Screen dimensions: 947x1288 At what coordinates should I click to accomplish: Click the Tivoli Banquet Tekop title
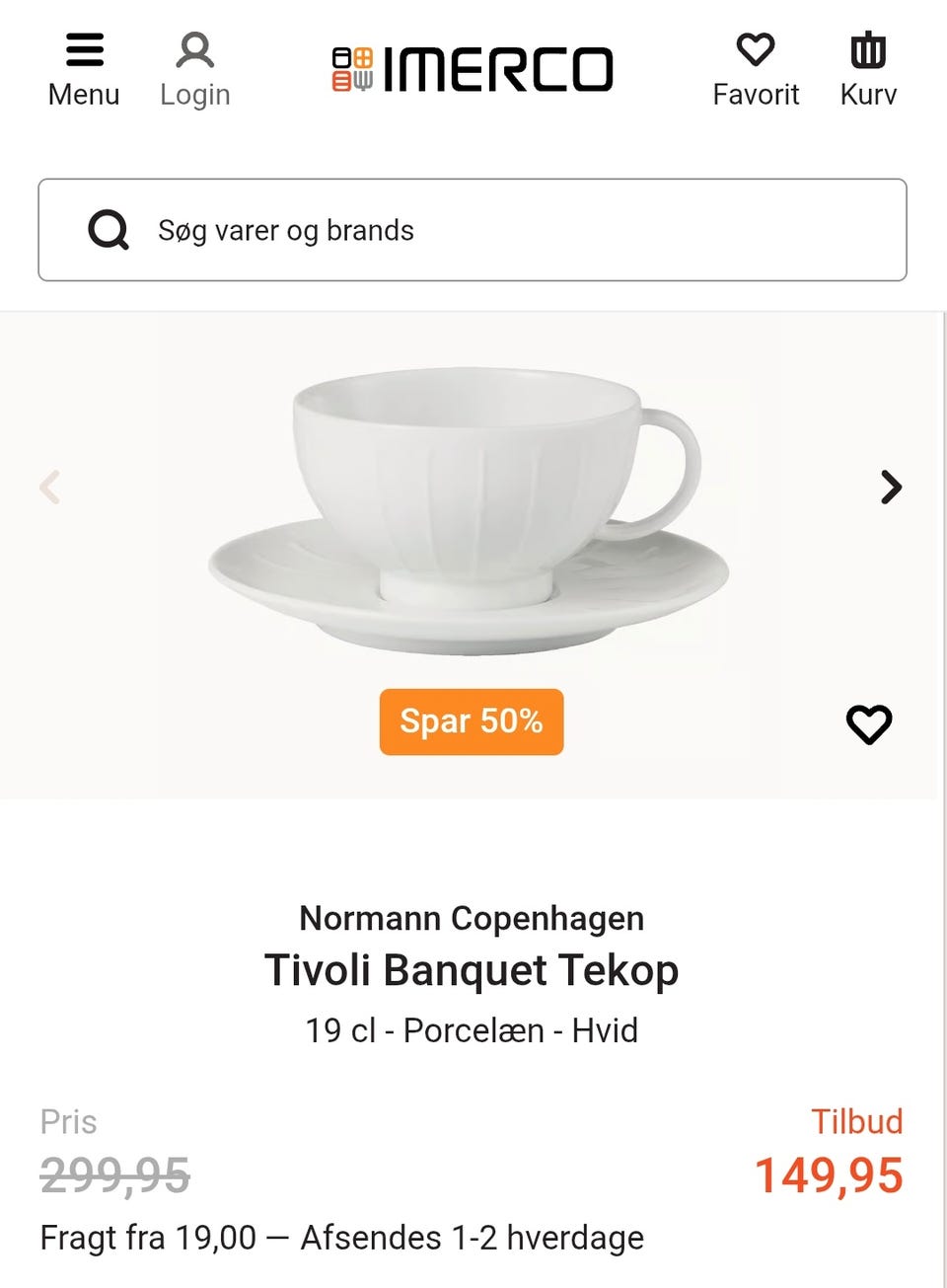click(472, 970)
